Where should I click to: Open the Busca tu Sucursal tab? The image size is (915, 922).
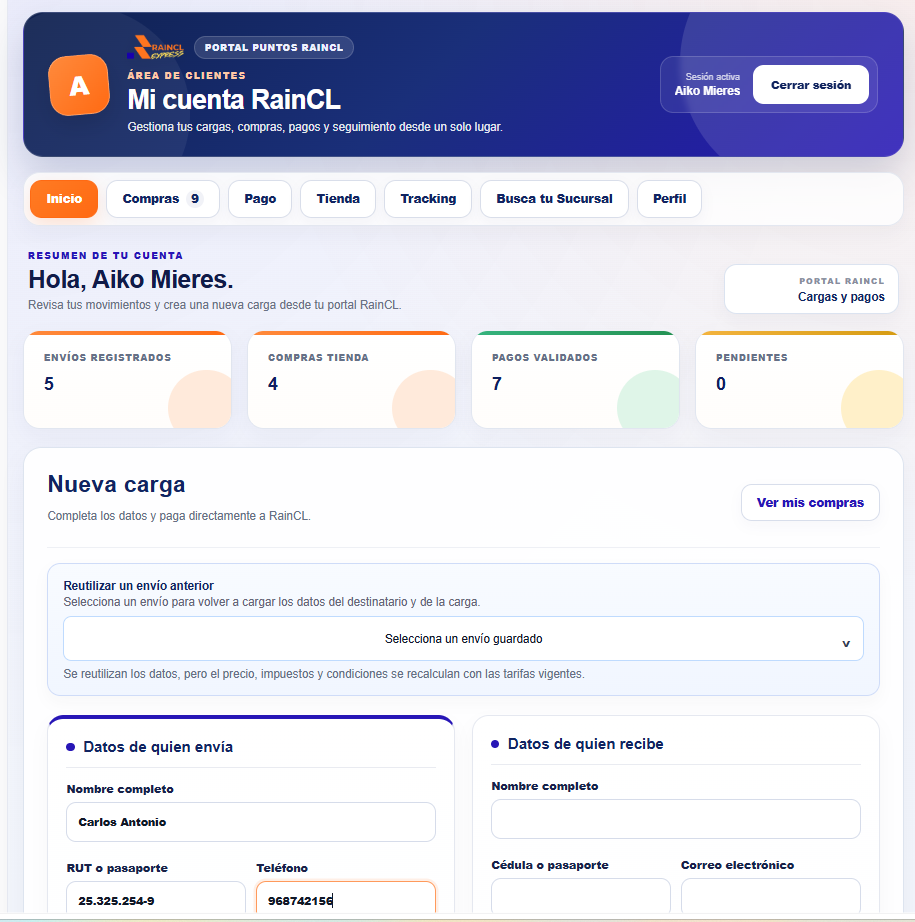(x=554, y=199)
